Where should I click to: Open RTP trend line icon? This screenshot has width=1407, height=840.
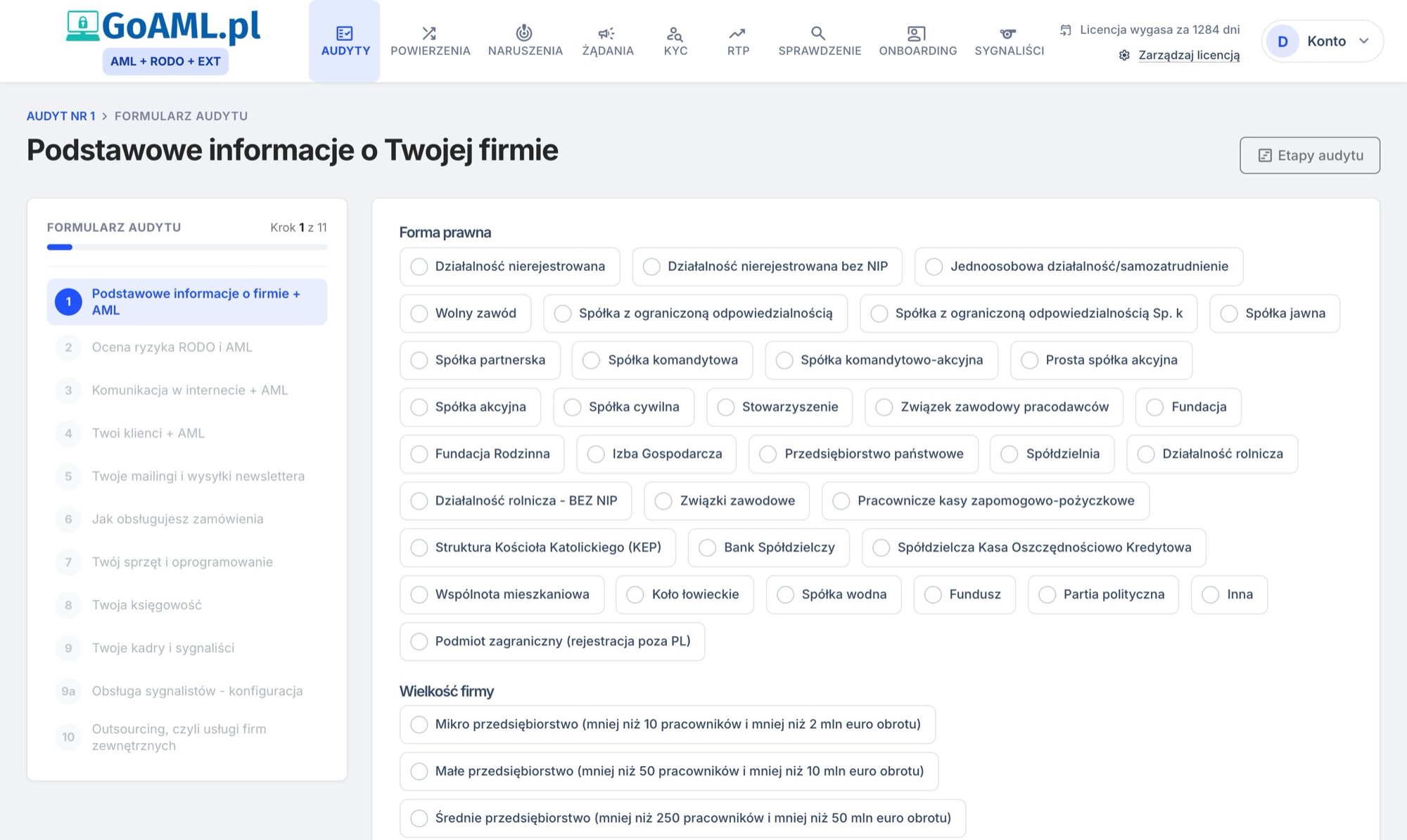[x=737, y=33]
